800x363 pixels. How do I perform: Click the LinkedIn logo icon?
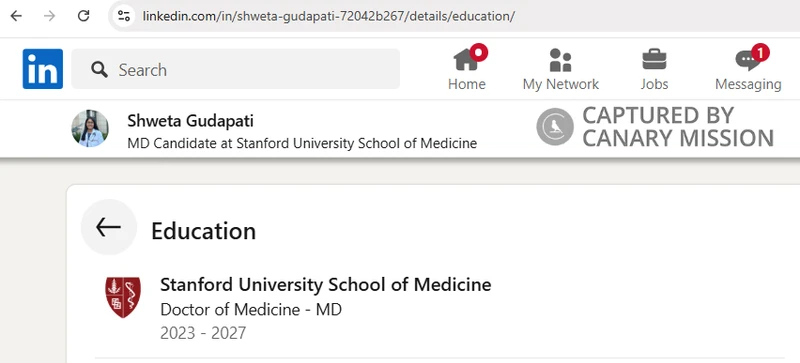click(43, 69)
